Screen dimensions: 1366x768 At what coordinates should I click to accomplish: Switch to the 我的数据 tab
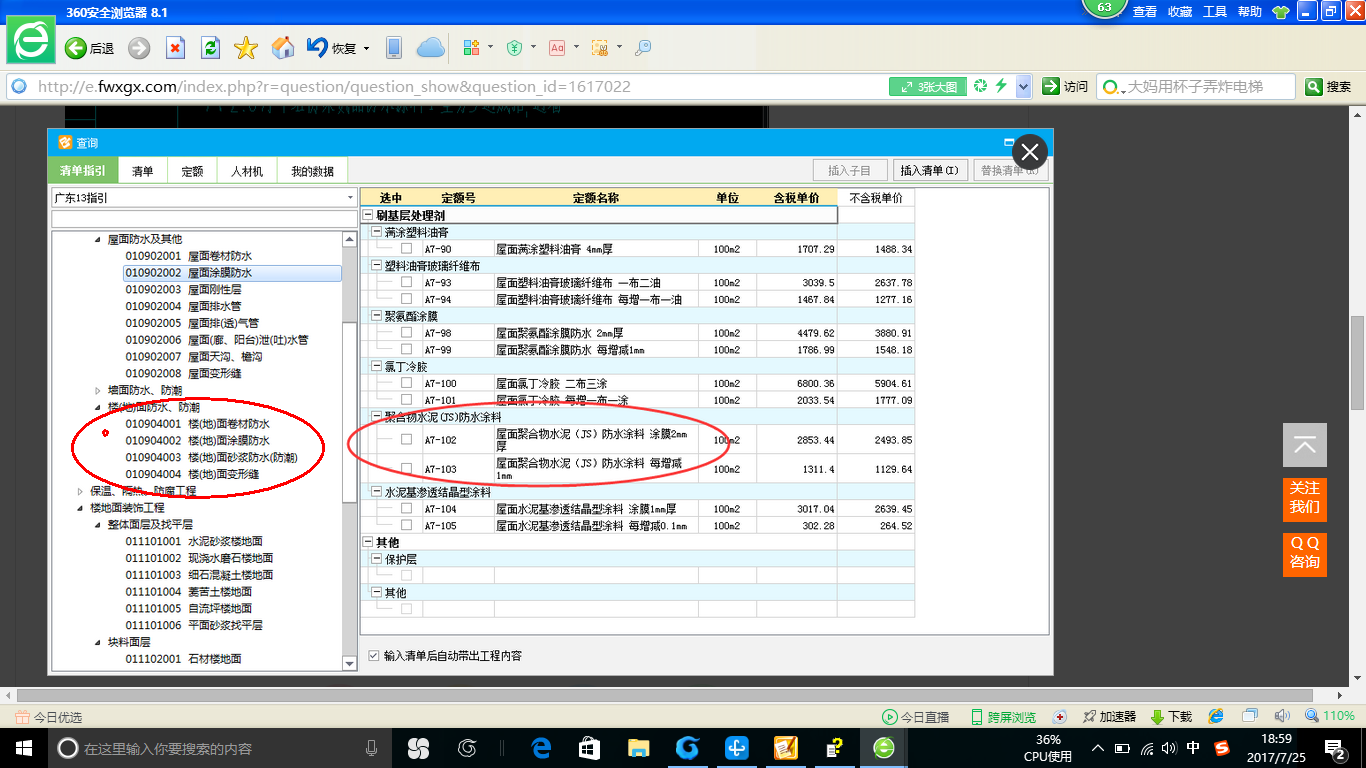312,171
